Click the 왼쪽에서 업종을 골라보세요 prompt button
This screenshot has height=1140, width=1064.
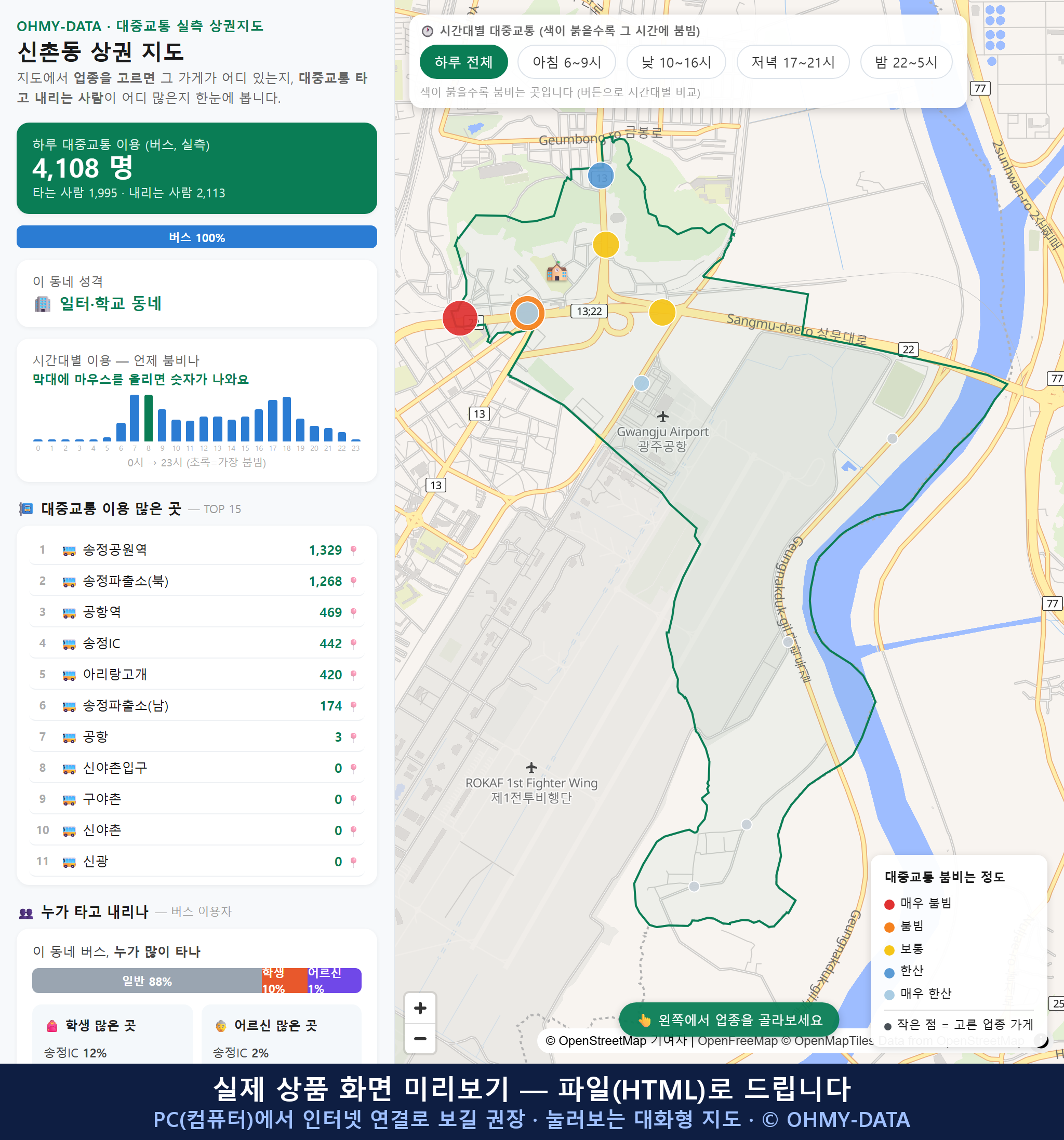pos(728,1020)
